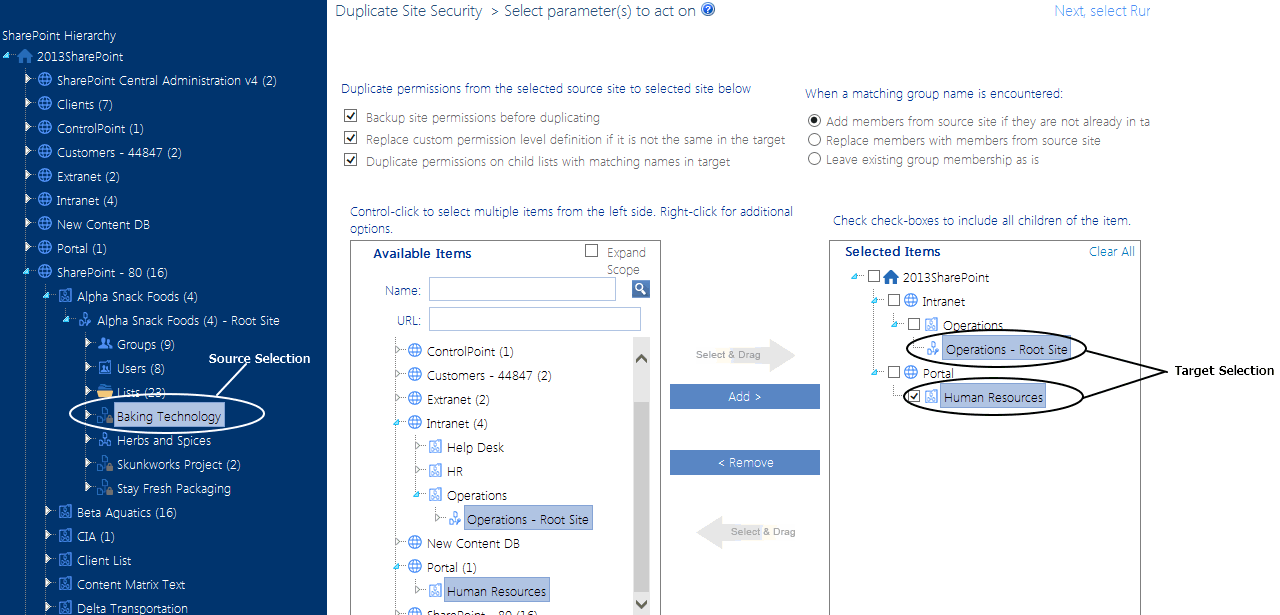Click inside the URL input field
The height and width of the screenshot is (615, 1280).
coord(535,318)
